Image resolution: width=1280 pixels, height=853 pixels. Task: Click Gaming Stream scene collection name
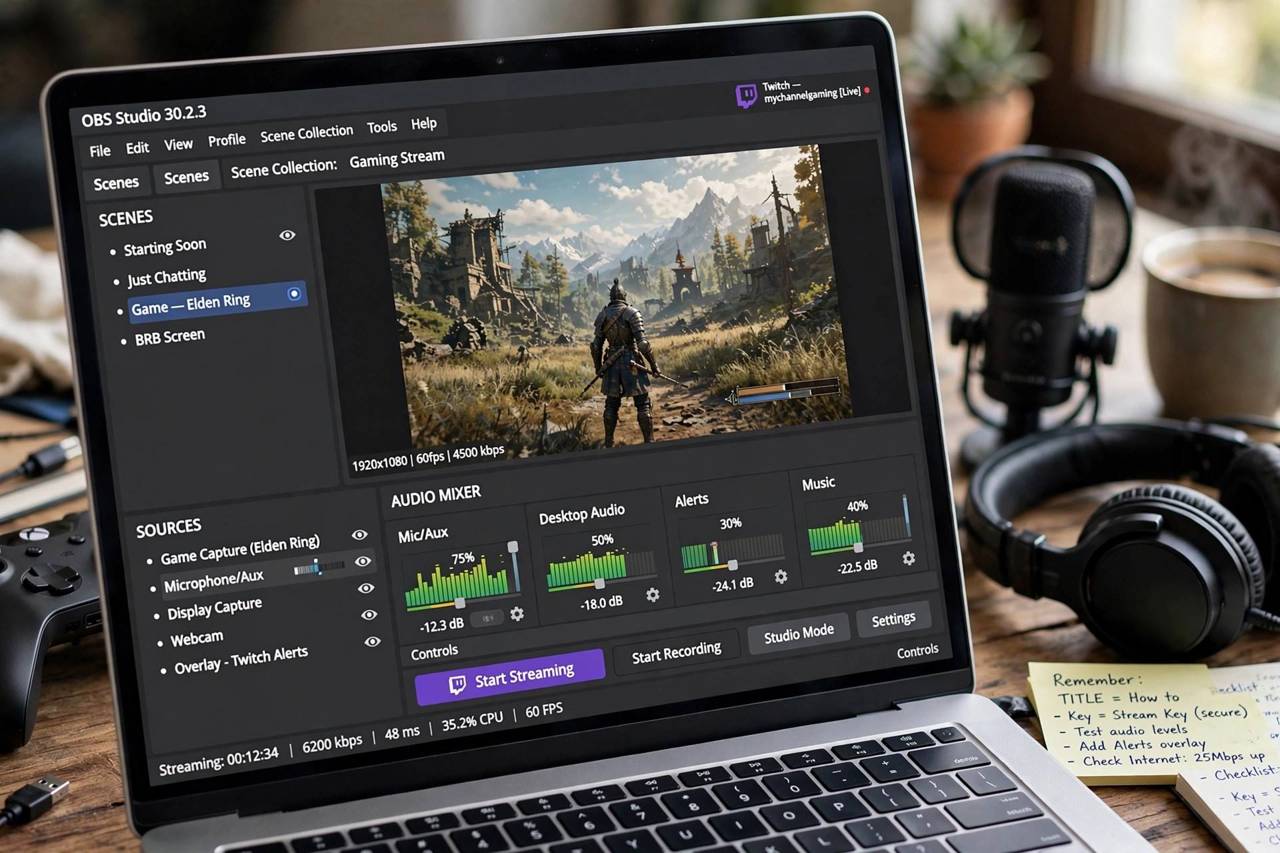397,160
